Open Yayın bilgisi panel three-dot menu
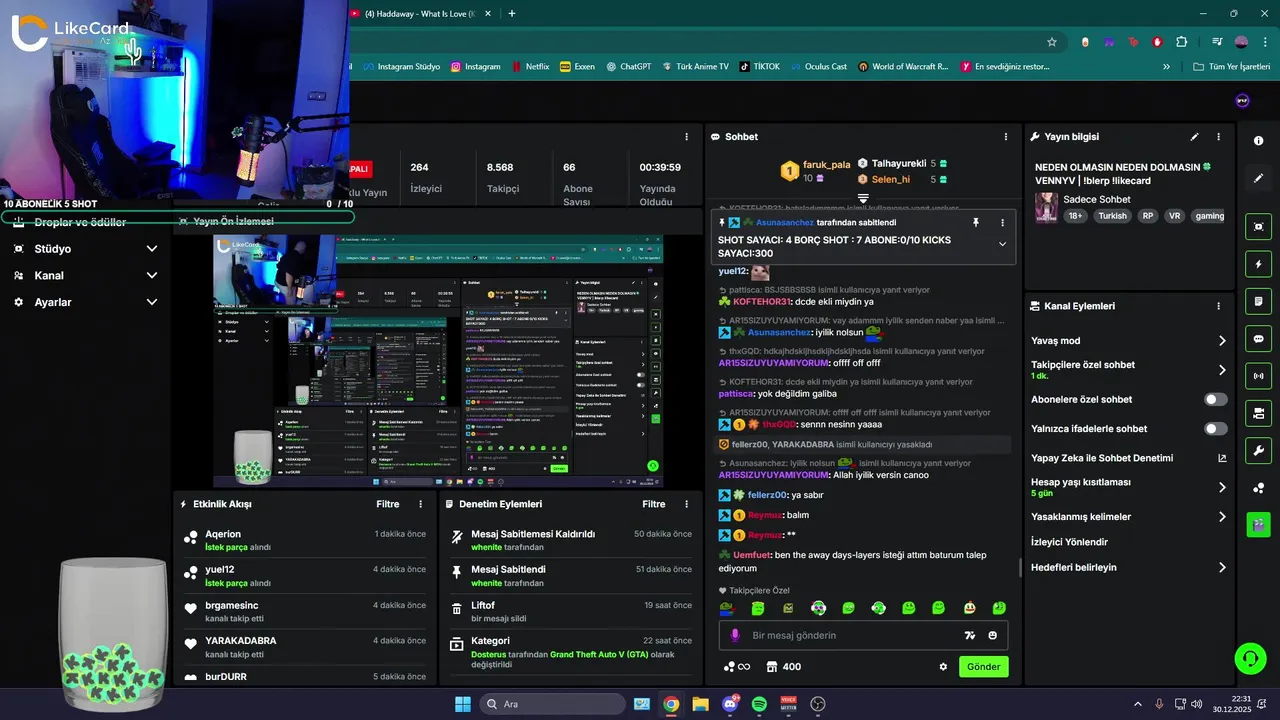This screenshot has height=720, width=1280. pos(1218,137)
